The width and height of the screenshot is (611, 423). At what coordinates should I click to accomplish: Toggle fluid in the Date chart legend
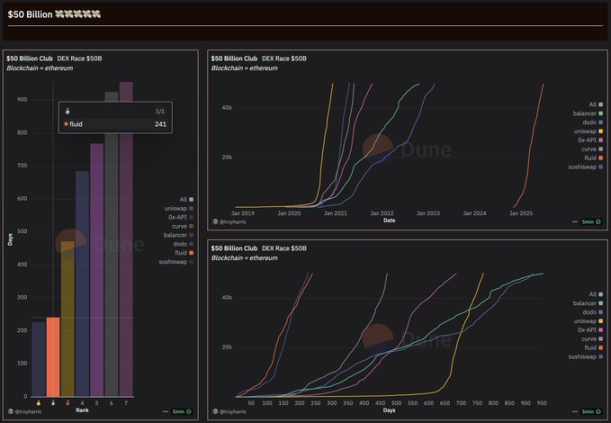pyautogui.click(x=593, y=158)
